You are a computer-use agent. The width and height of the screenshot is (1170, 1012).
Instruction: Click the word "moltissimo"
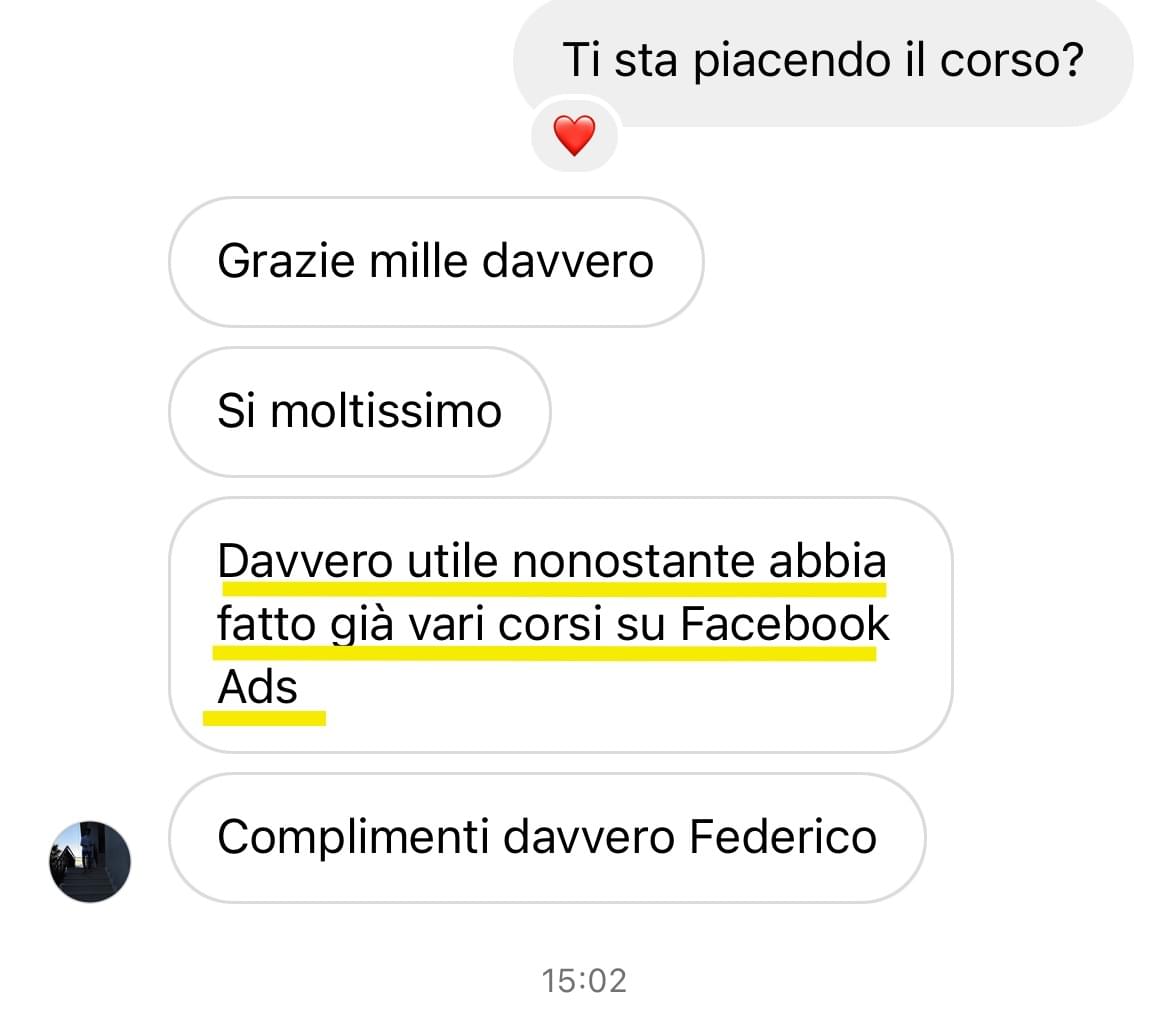pos(386,411)
